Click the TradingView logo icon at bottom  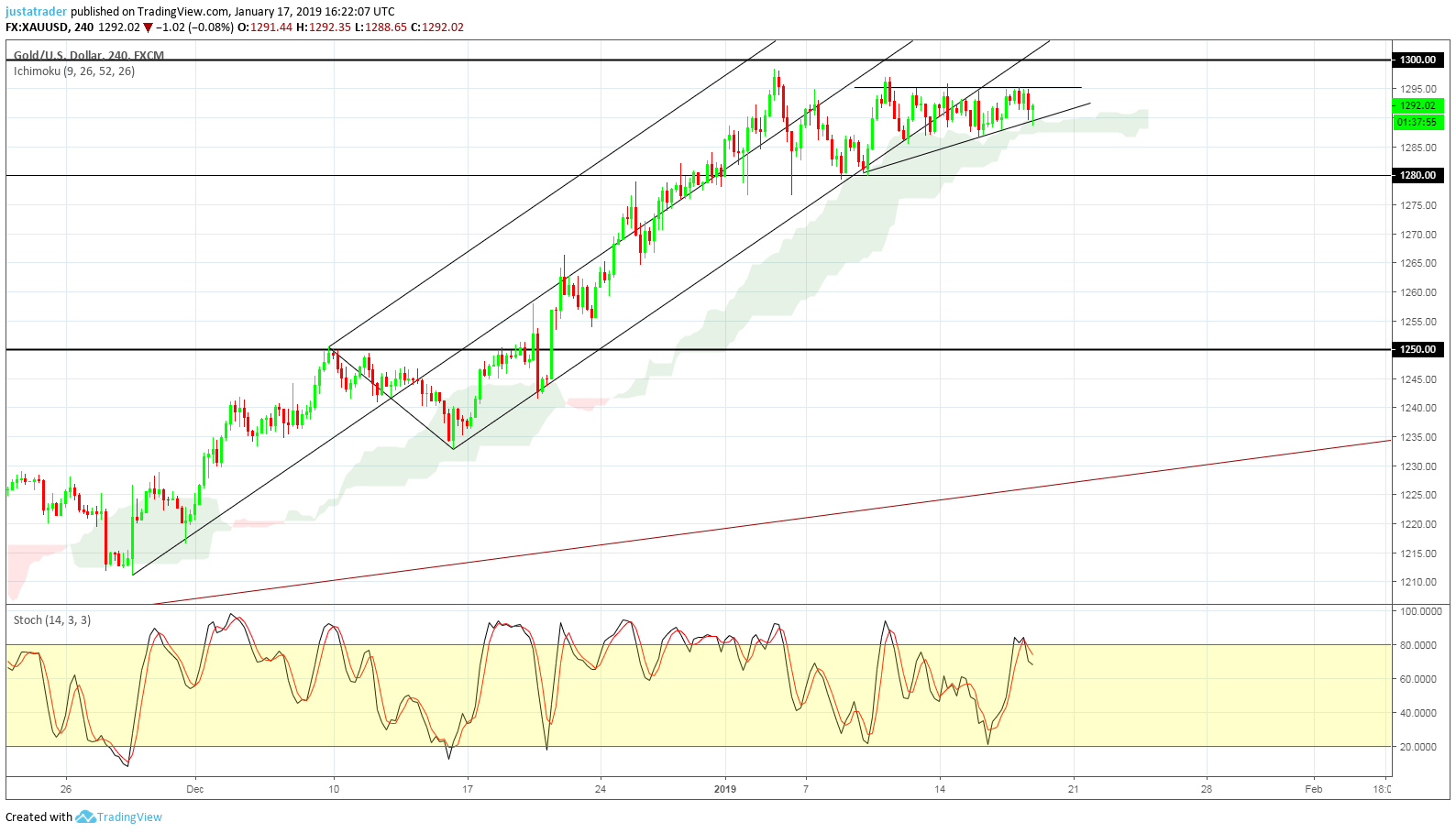85,817
